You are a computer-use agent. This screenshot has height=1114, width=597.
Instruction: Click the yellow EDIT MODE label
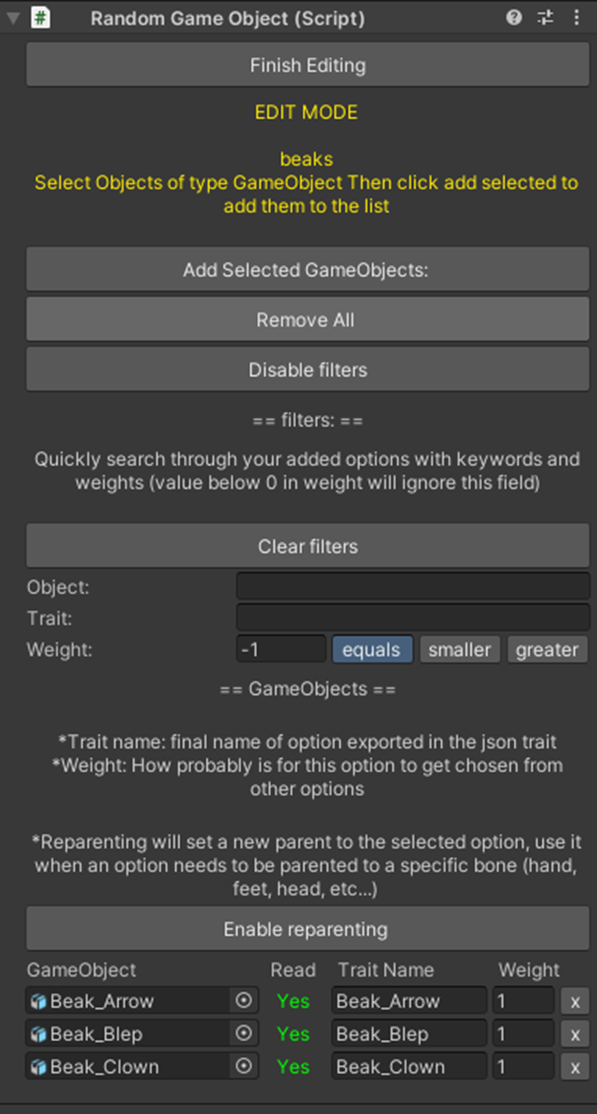306,112
